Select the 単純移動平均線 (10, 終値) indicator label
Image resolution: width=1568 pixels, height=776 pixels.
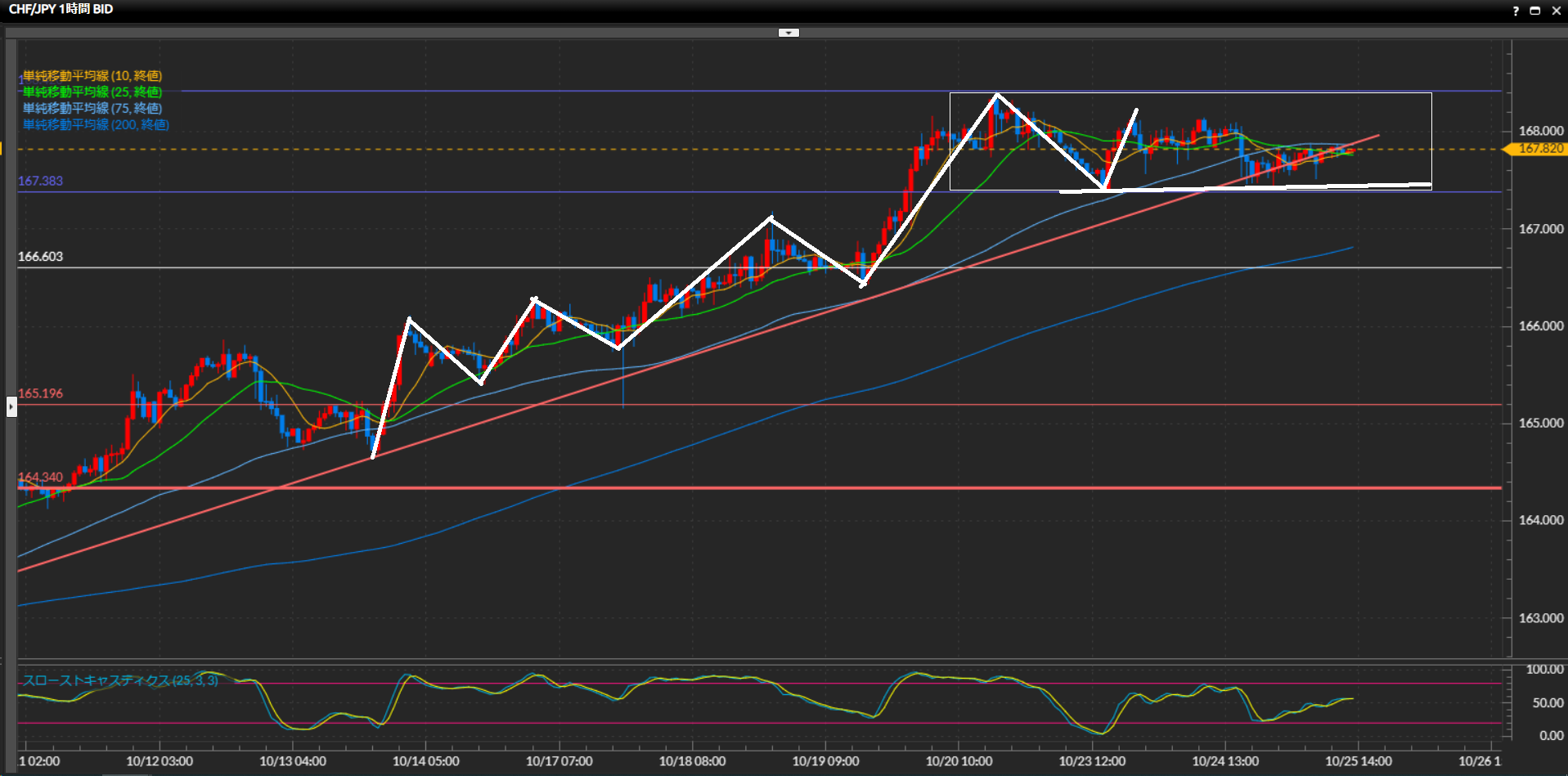92,76
